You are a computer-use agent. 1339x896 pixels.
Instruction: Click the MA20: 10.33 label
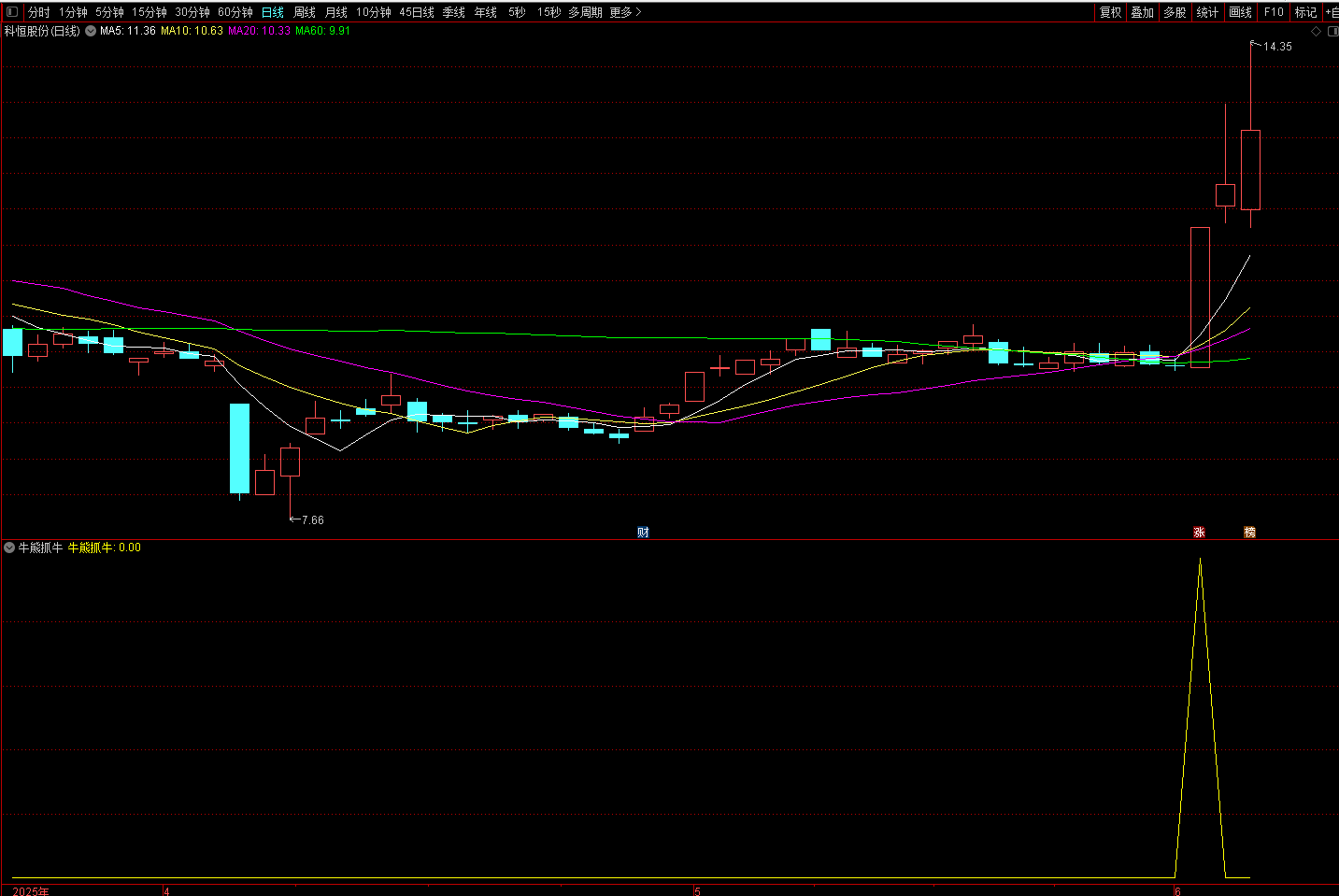pos(259,31)
